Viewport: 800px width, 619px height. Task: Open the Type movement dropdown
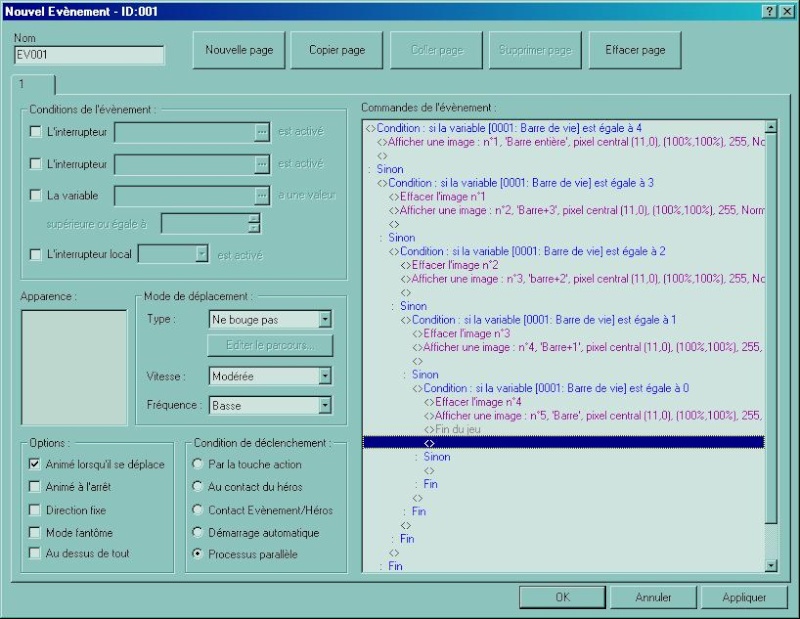[x=324, y=319]
